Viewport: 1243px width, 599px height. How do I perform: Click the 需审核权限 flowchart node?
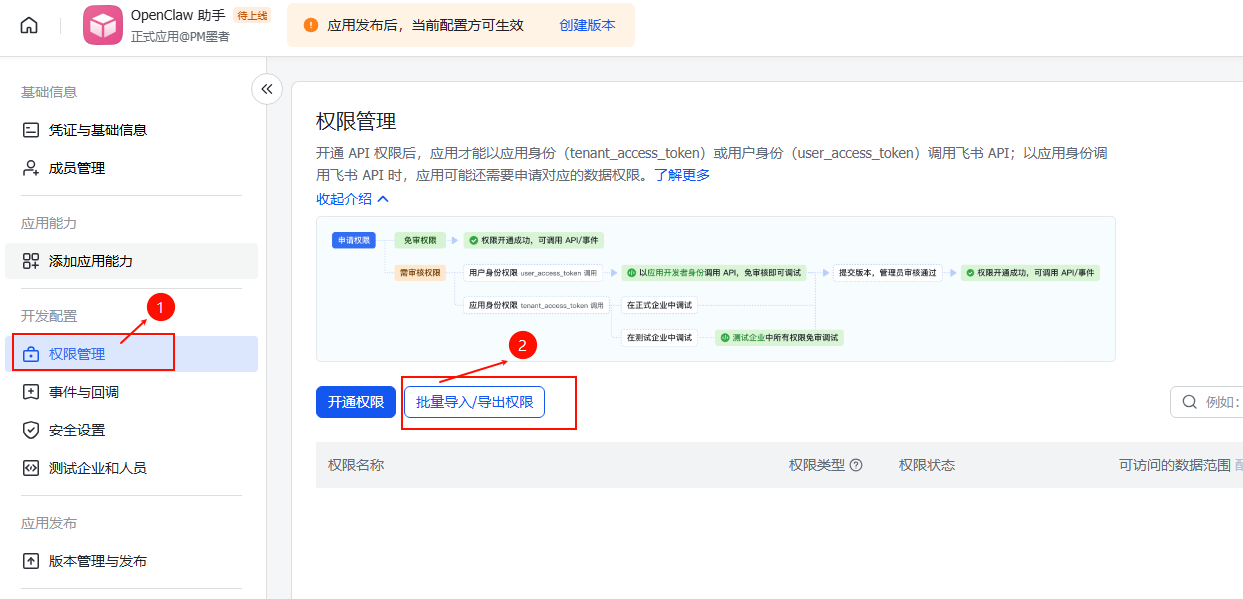pos(420,272)
